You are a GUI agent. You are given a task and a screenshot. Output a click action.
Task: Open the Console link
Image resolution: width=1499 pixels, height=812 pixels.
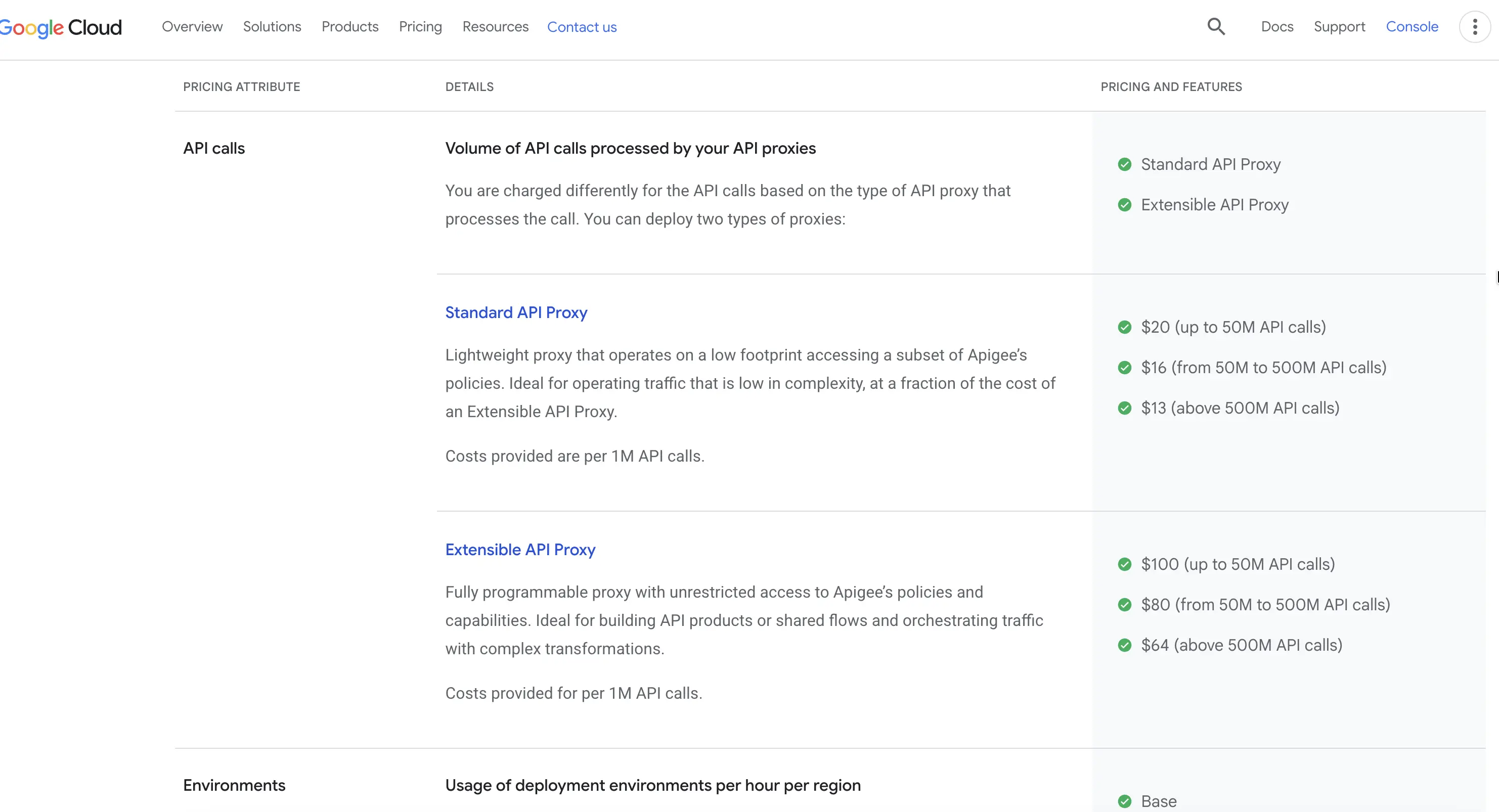(x=1412, y=27)
